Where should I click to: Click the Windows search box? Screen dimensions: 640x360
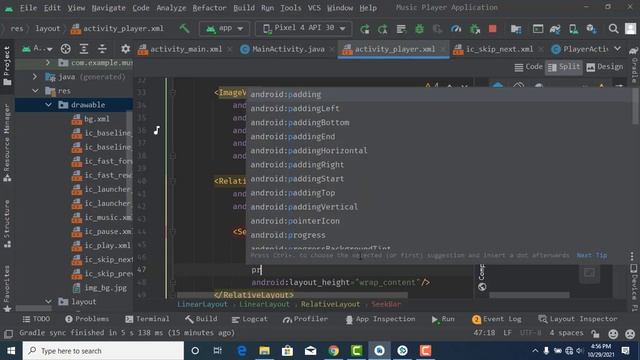pos(103,351)
